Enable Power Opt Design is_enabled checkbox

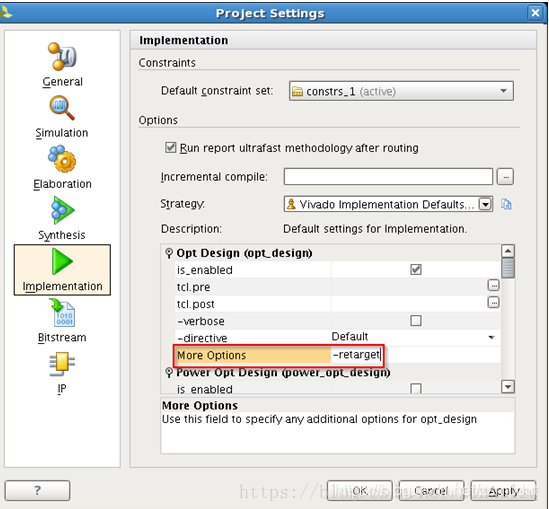tap(416, 389)
